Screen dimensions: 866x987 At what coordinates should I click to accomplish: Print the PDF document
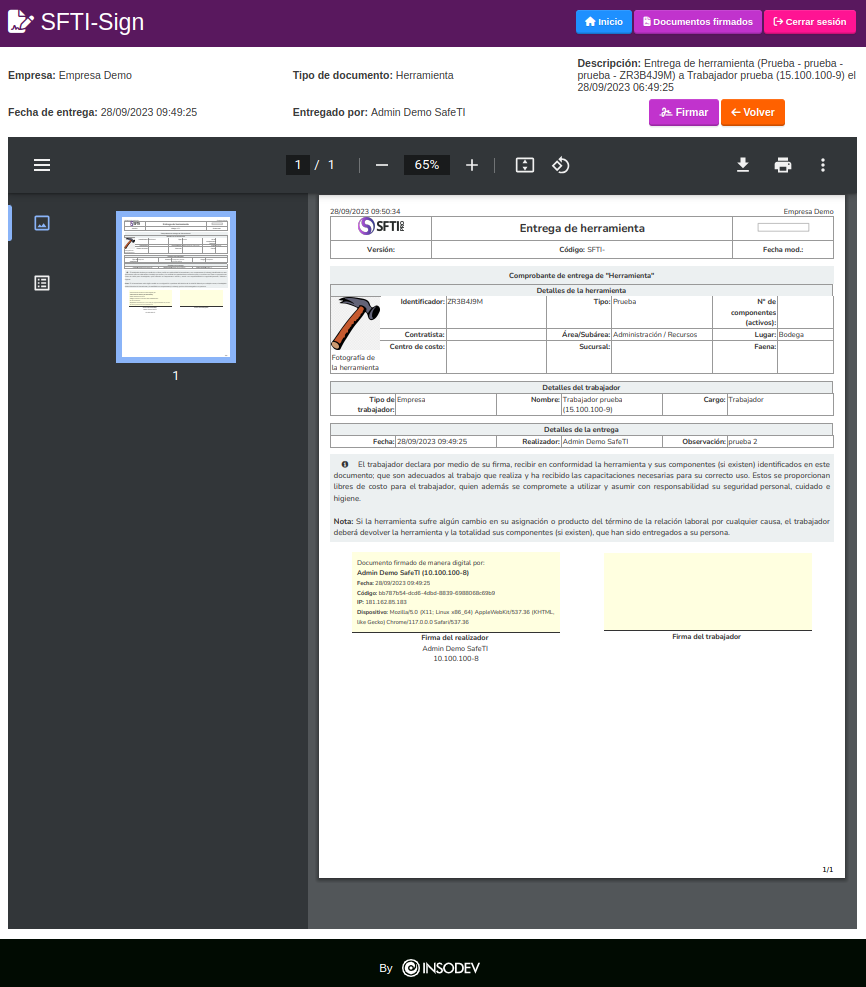click(x=783, y=165)
